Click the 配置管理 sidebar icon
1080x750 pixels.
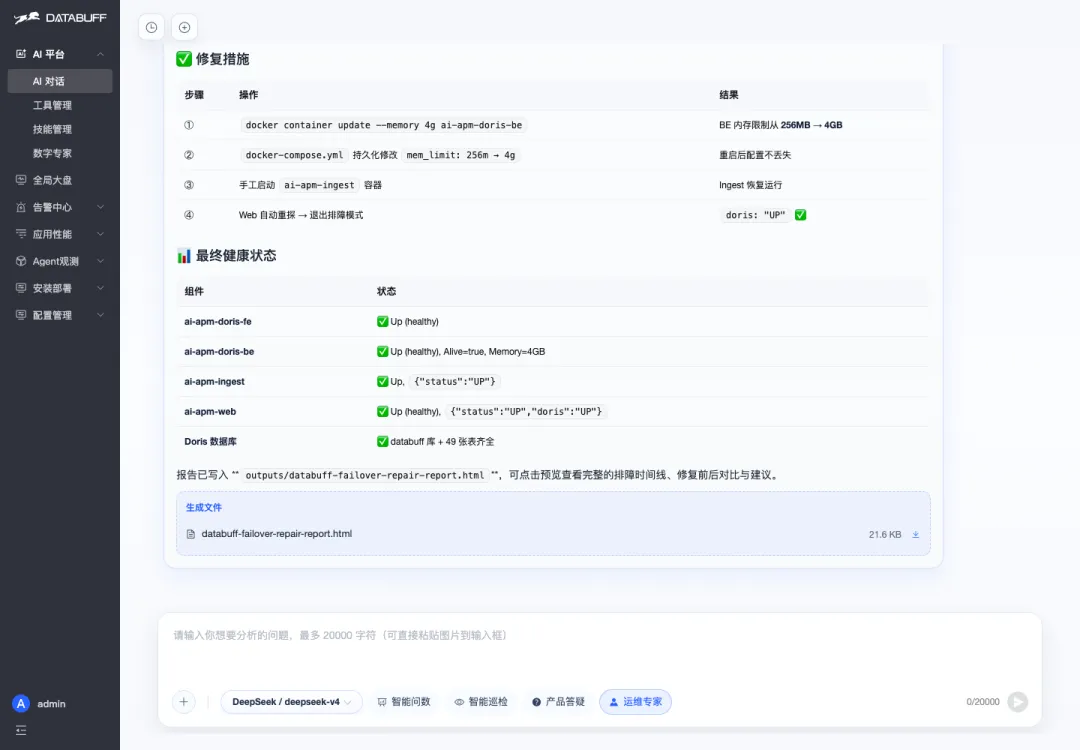point(21,315)
